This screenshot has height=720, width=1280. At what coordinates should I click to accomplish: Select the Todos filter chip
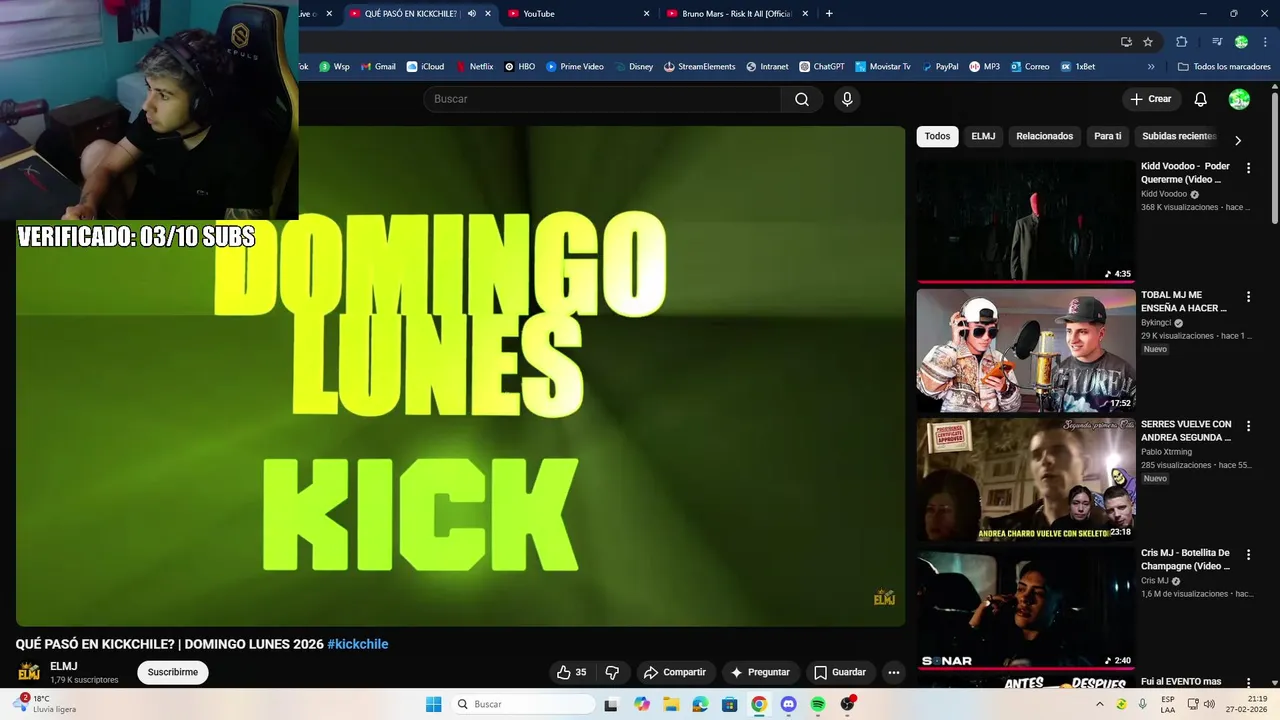coord(937,136)
